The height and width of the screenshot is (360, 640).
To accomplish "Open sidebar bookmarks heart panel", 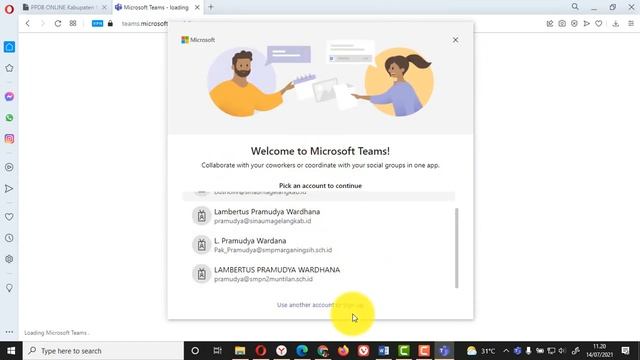I will click(x=9, y=217).
